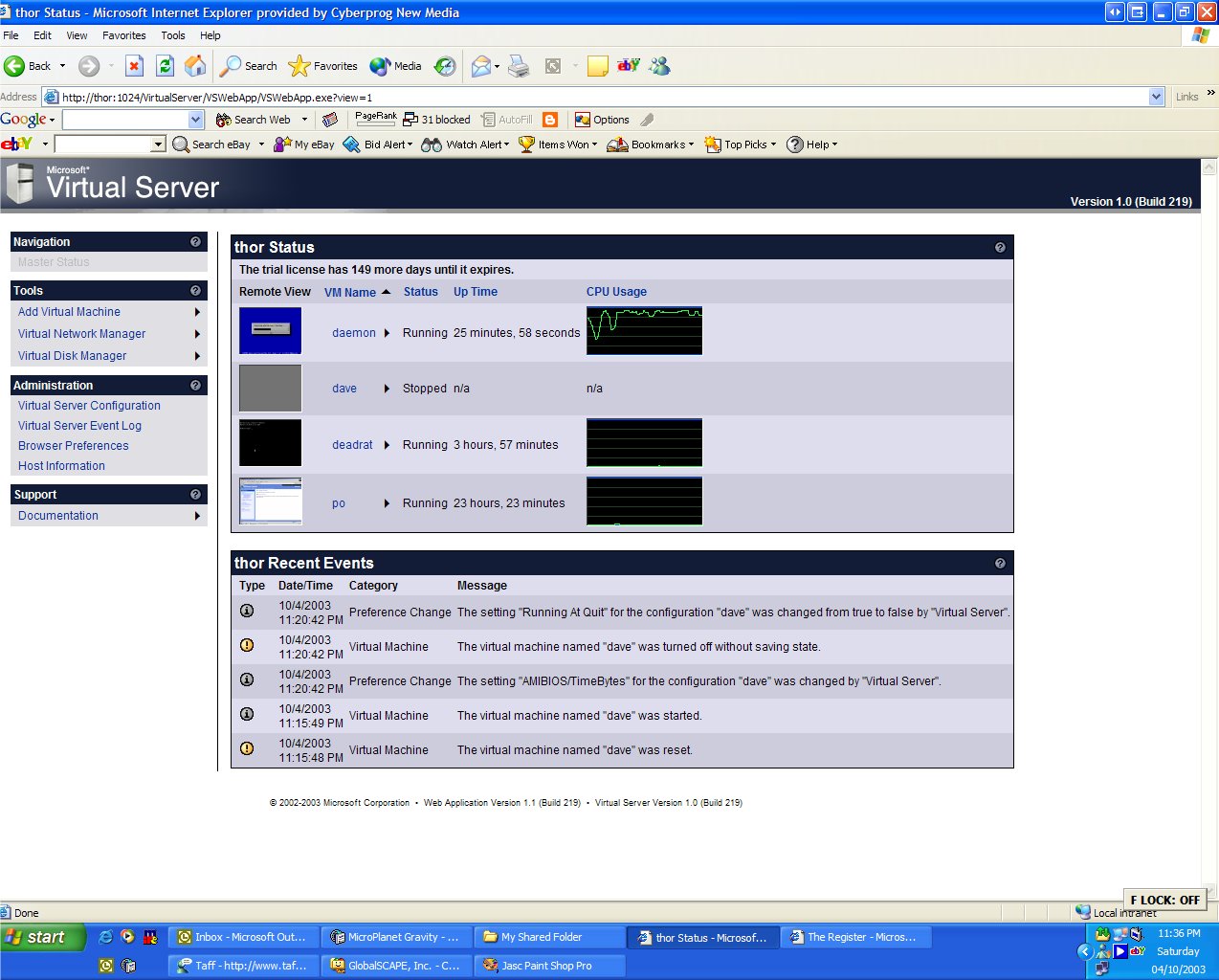Click the eBay icon in IE toolbar
1219x980 pixels.
629,66
